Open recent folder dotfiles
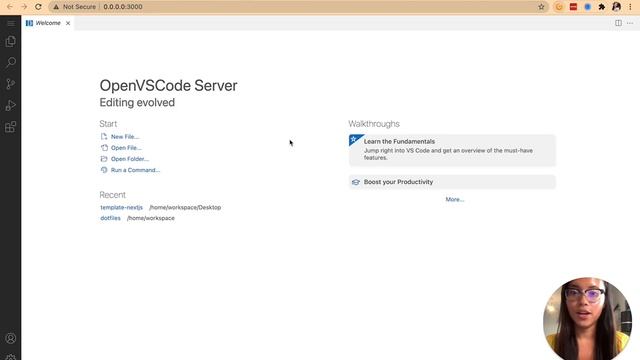Viewport: 640px width, 360px height. pos(110,218)
